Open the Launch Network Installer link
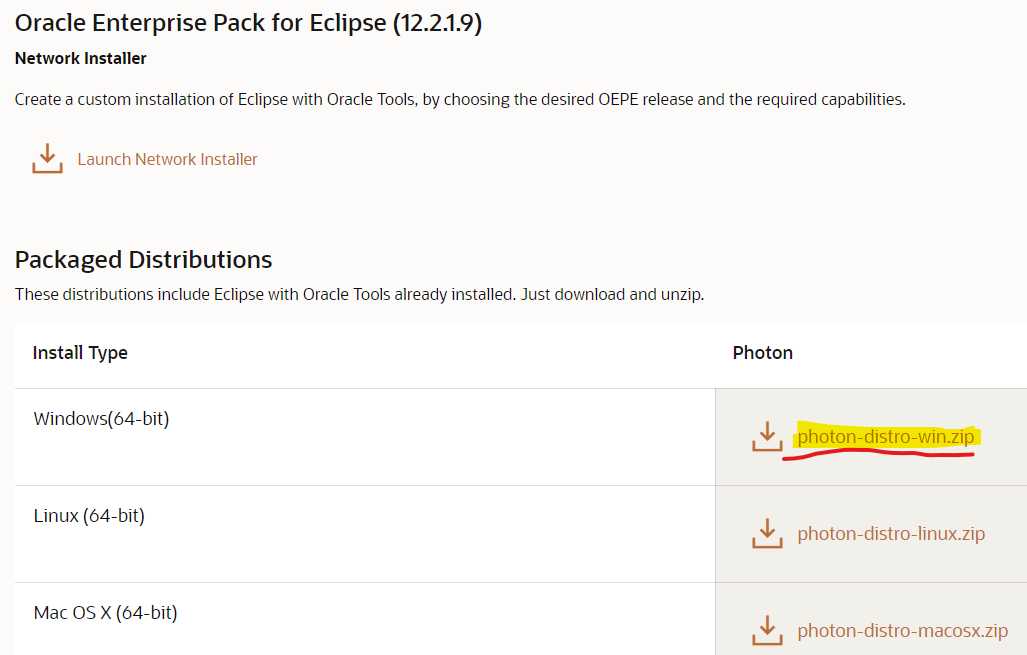Image resolution: width=1027 pixels, height=655 pixels. pos(167,159)
